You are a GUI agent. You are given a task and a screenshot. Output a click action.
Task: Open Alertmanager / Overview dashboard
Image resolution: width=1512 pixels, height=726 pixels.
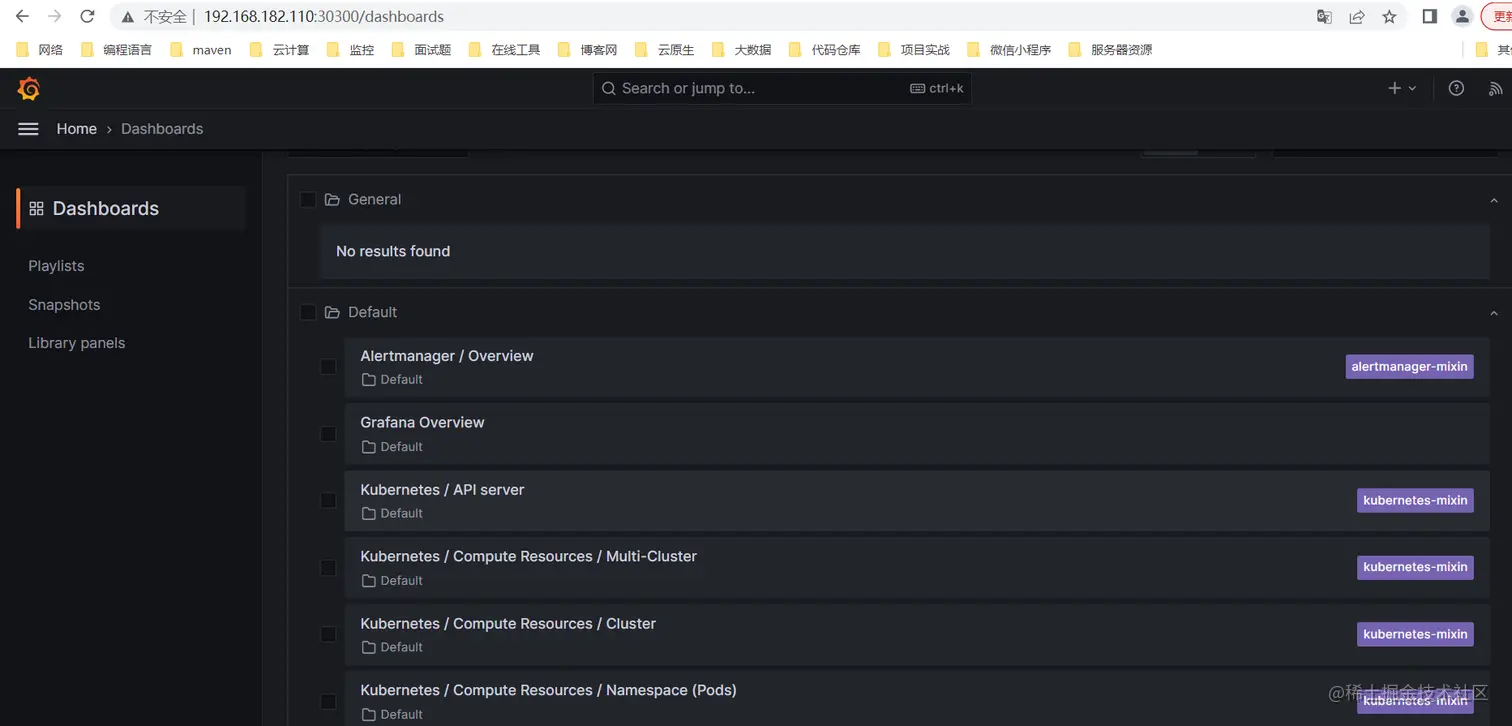tap(447, 356)
